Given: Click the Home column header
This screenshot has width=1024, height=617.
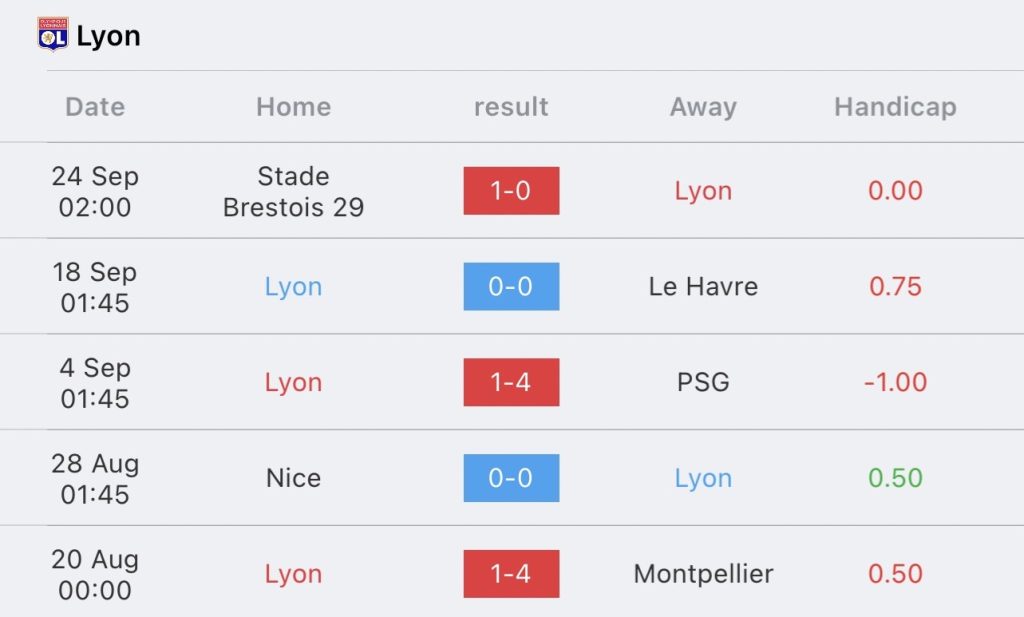Looking at the screenshot, I should point(293,107).
